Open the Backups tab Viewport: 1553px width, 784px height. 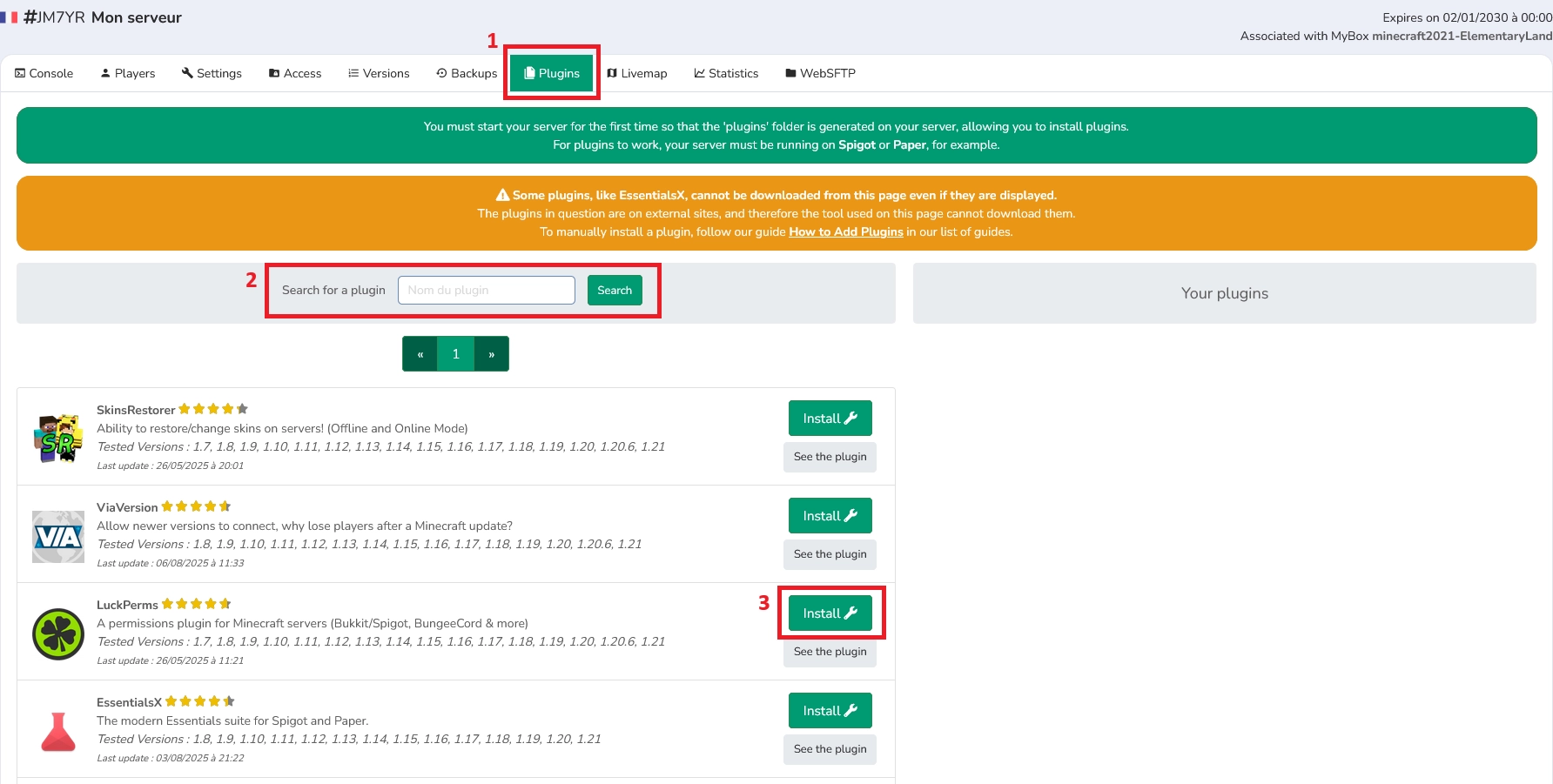pyautogui.click(x=467, y=73)
